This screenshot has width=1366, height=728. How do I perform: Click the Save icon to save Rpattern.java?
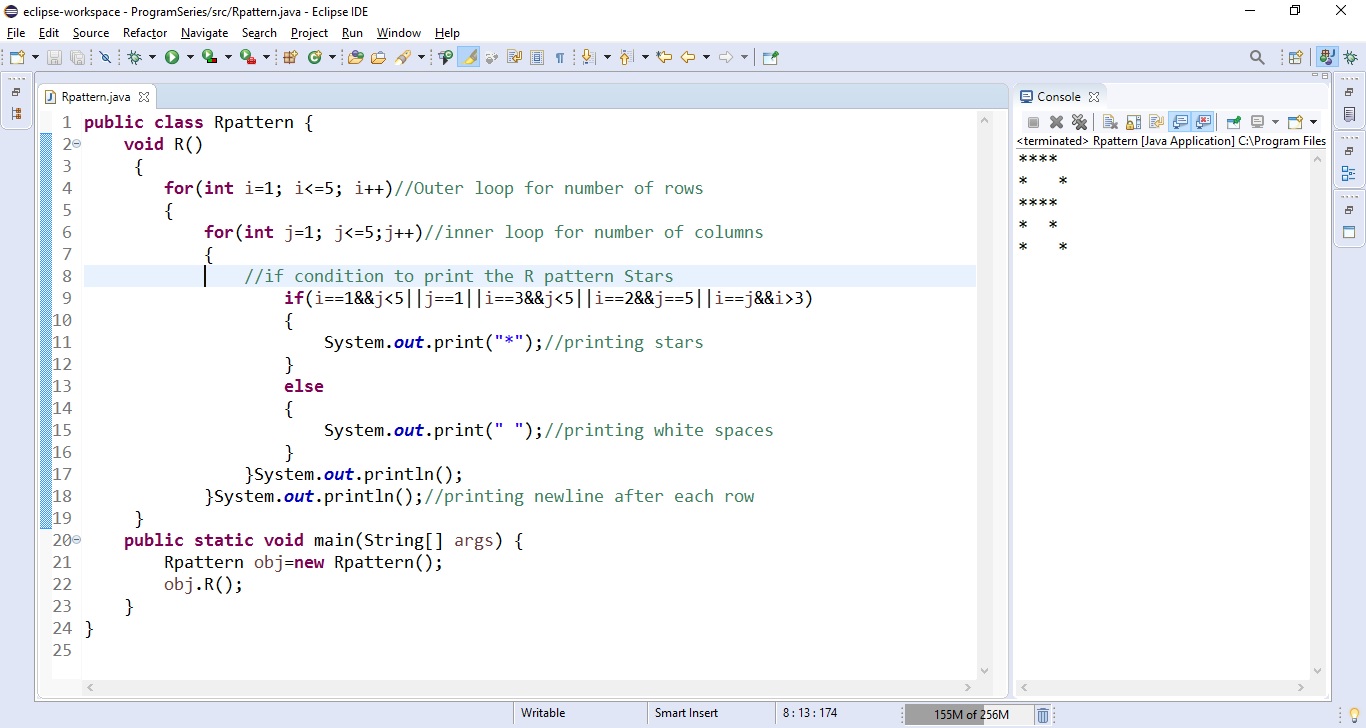[x=54, y=57]
